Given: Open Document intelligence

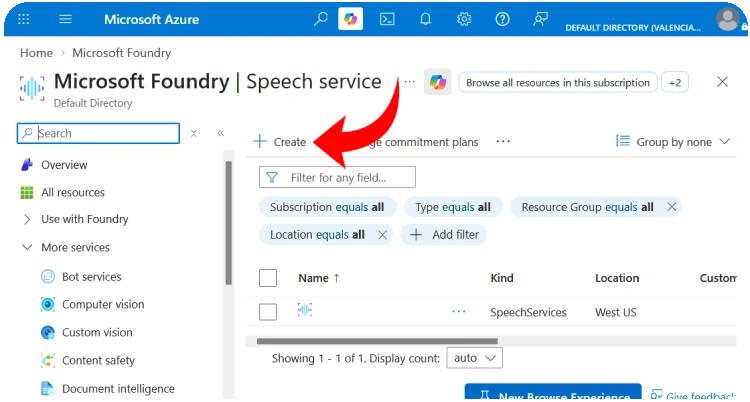Looking at the screenshot, I should [x=118, y=389].
